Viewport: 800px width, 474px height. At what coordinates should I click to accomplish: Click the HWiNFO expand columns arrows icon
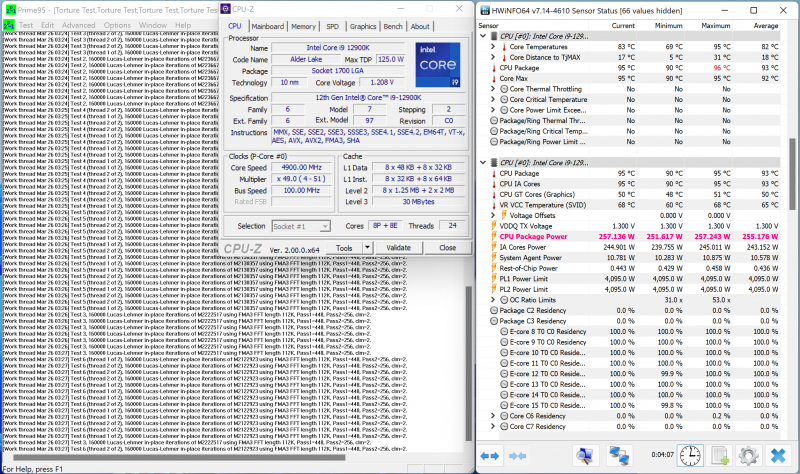(490, 456)
